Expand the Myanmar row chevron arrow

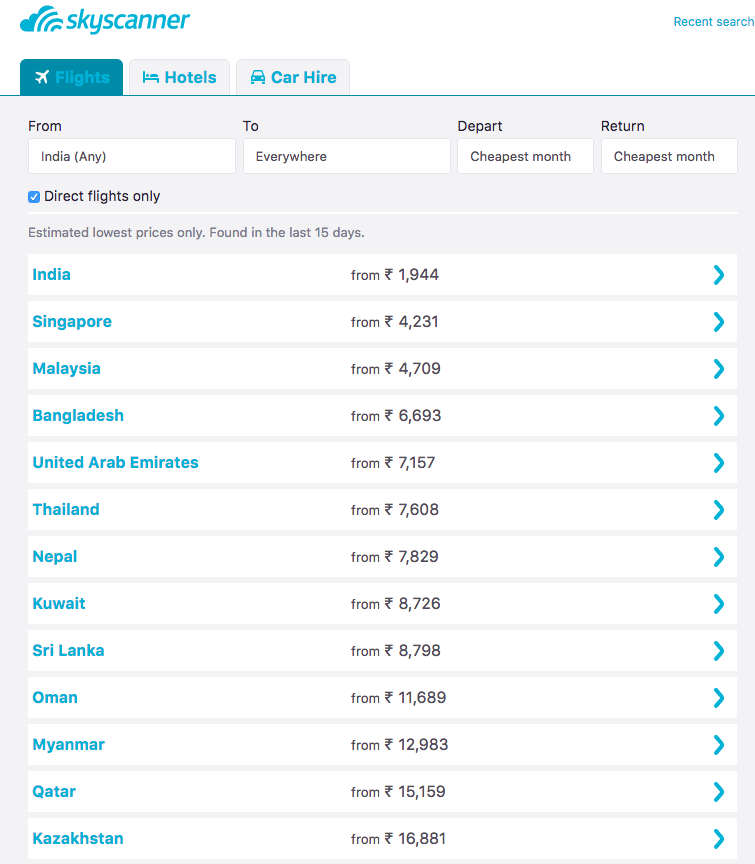coord(719,745)
